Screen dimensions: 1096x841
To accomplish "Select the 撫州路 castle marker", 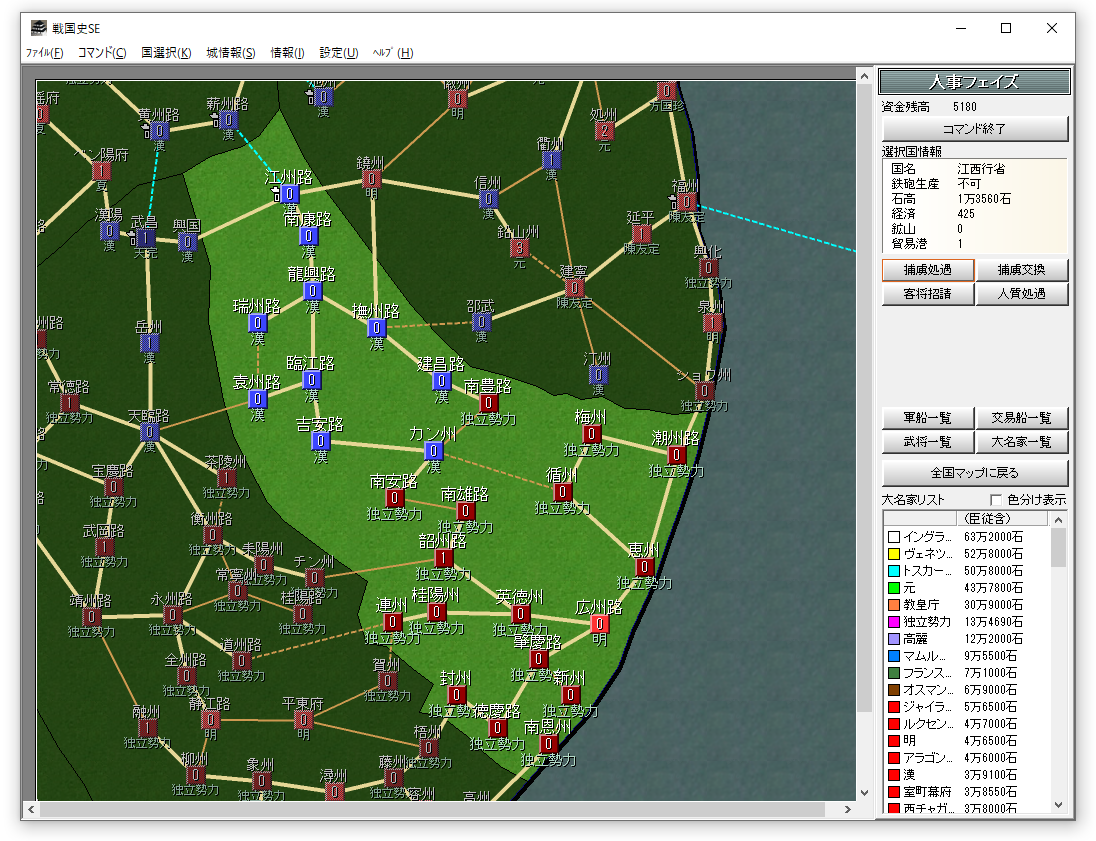I will point(376,328).
